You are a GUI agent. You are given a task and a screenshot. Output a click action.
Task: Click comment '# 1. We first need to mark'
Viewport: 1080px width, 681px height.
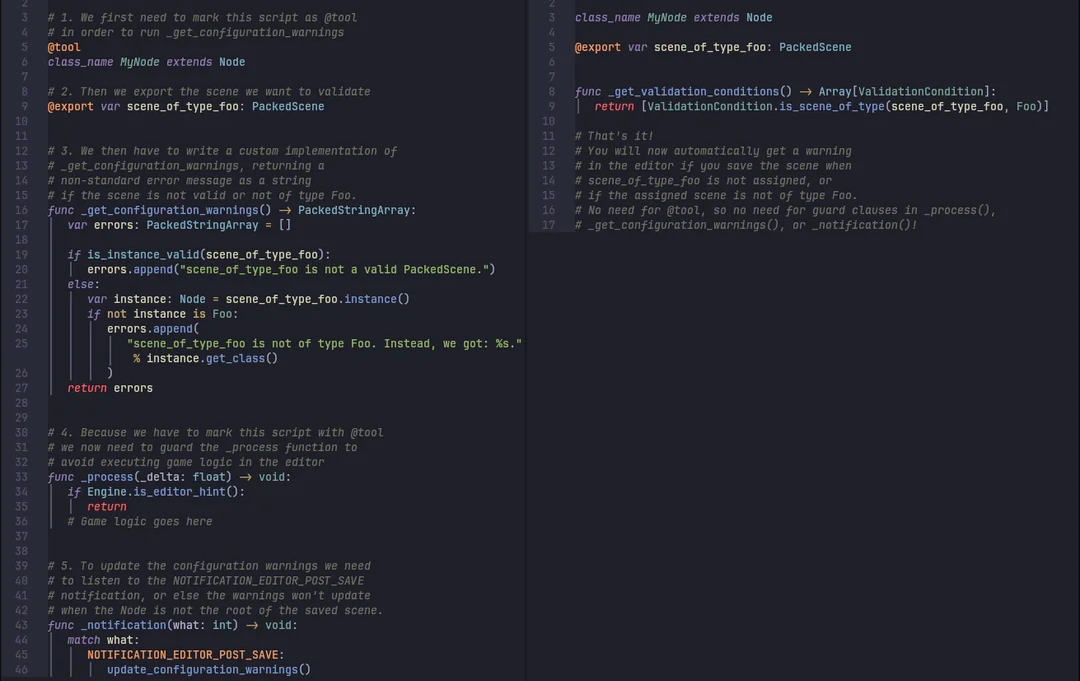tap(202, 18)
